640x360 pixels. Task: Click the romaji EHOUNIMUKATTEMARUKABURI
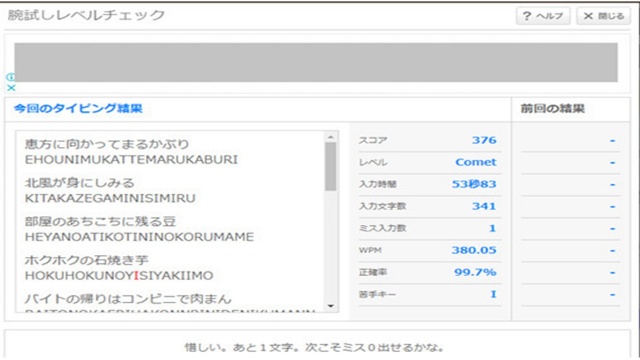[x=131, y=160]
